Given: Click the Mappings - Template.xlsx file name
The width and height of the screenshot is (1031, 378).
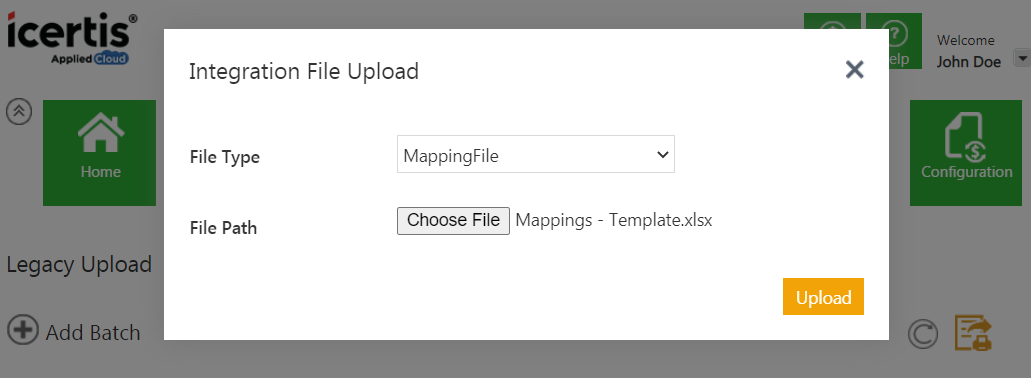Looking at the screenshot, I should point(613,220).
